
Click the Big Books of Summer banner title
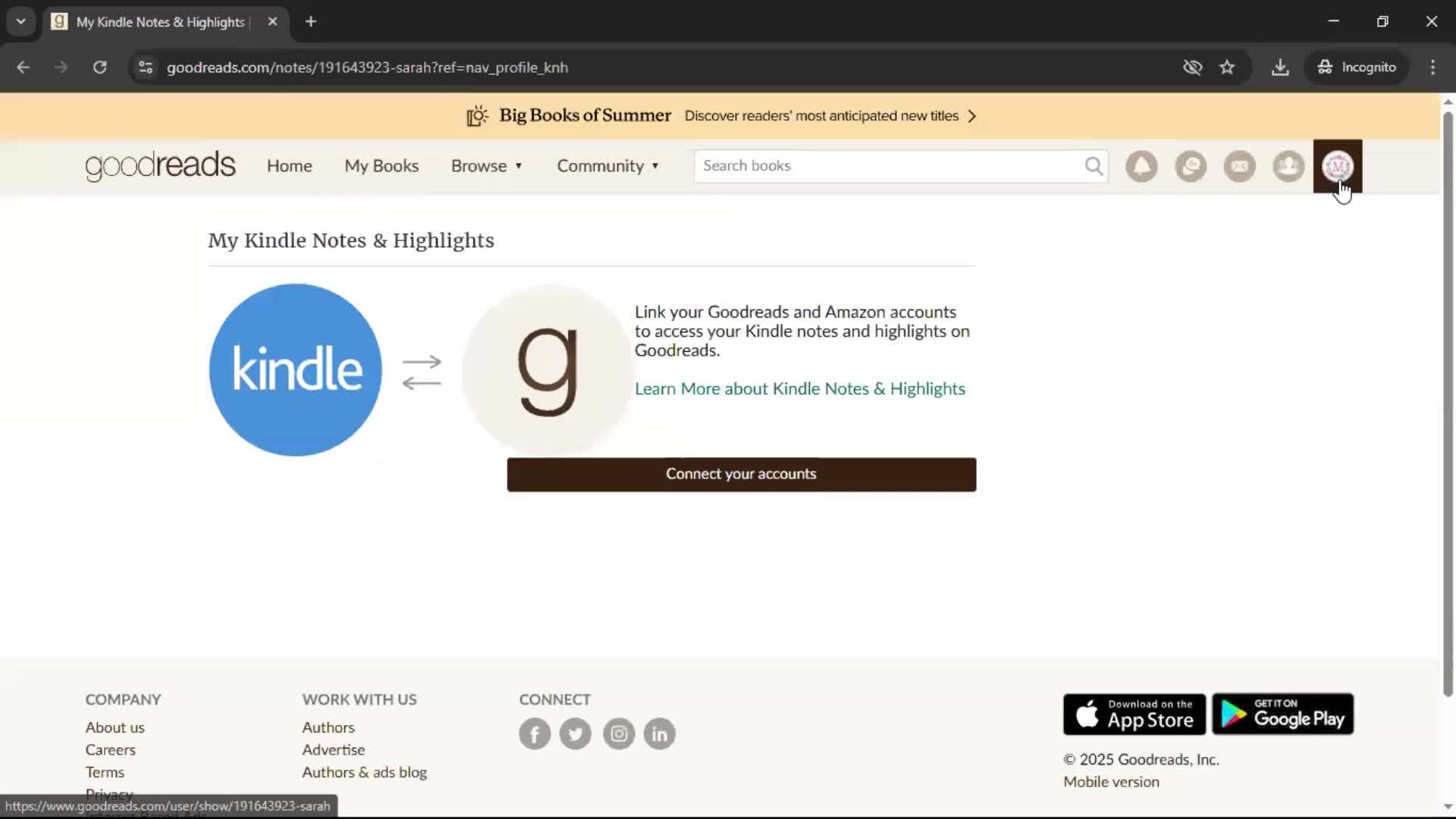click(585, 115)
